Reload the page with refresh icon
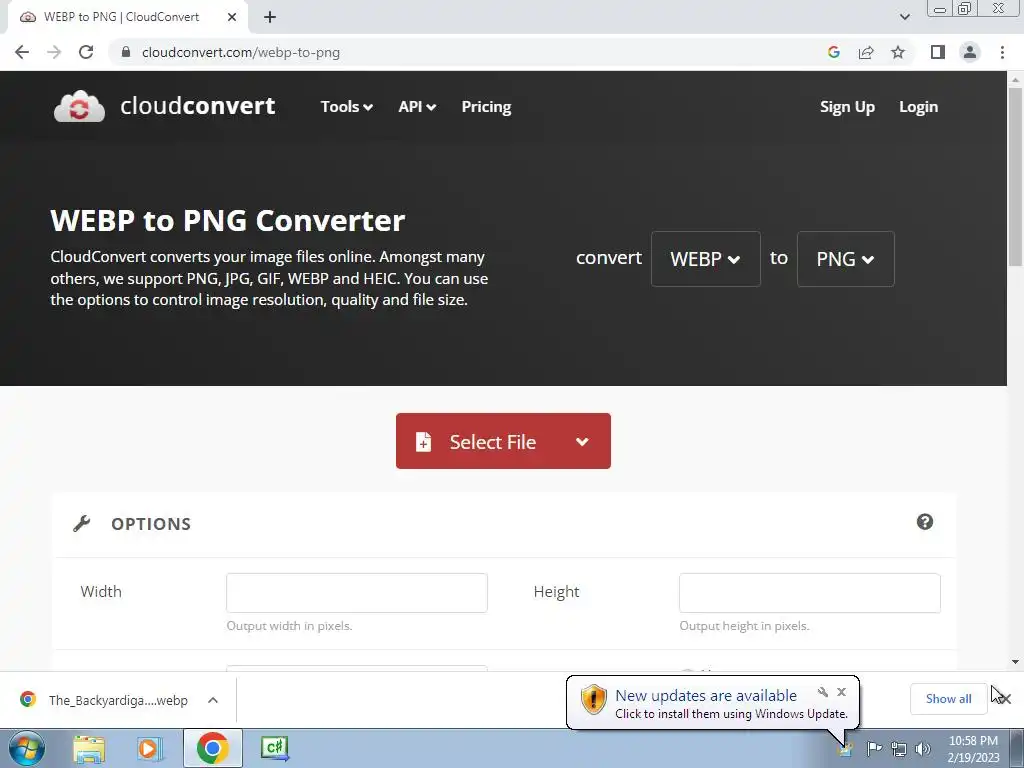 pyautogui.click(x=86, y=52)
